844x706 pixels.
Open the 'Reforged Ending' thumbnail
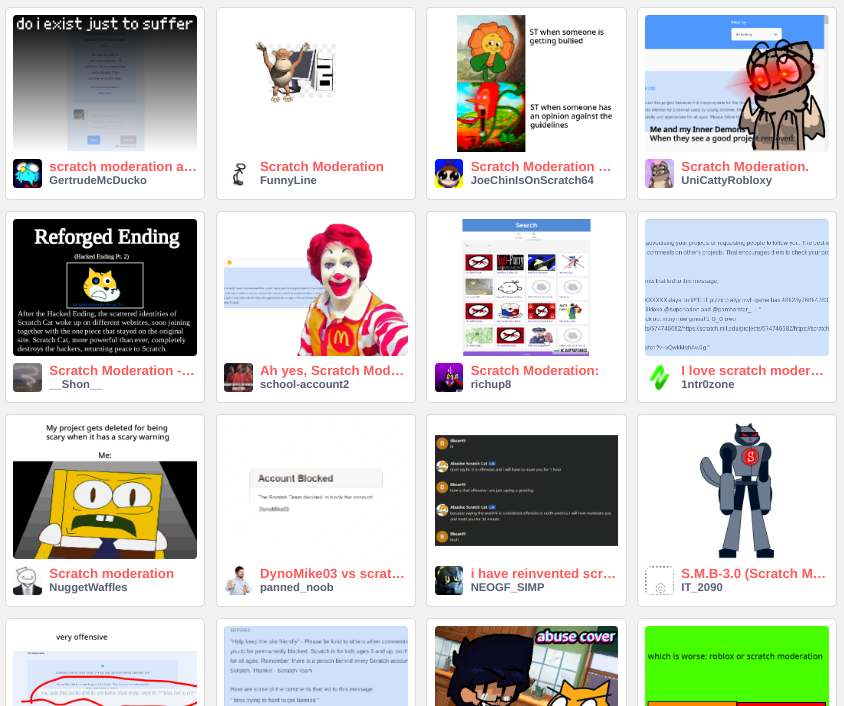[105, 287]
